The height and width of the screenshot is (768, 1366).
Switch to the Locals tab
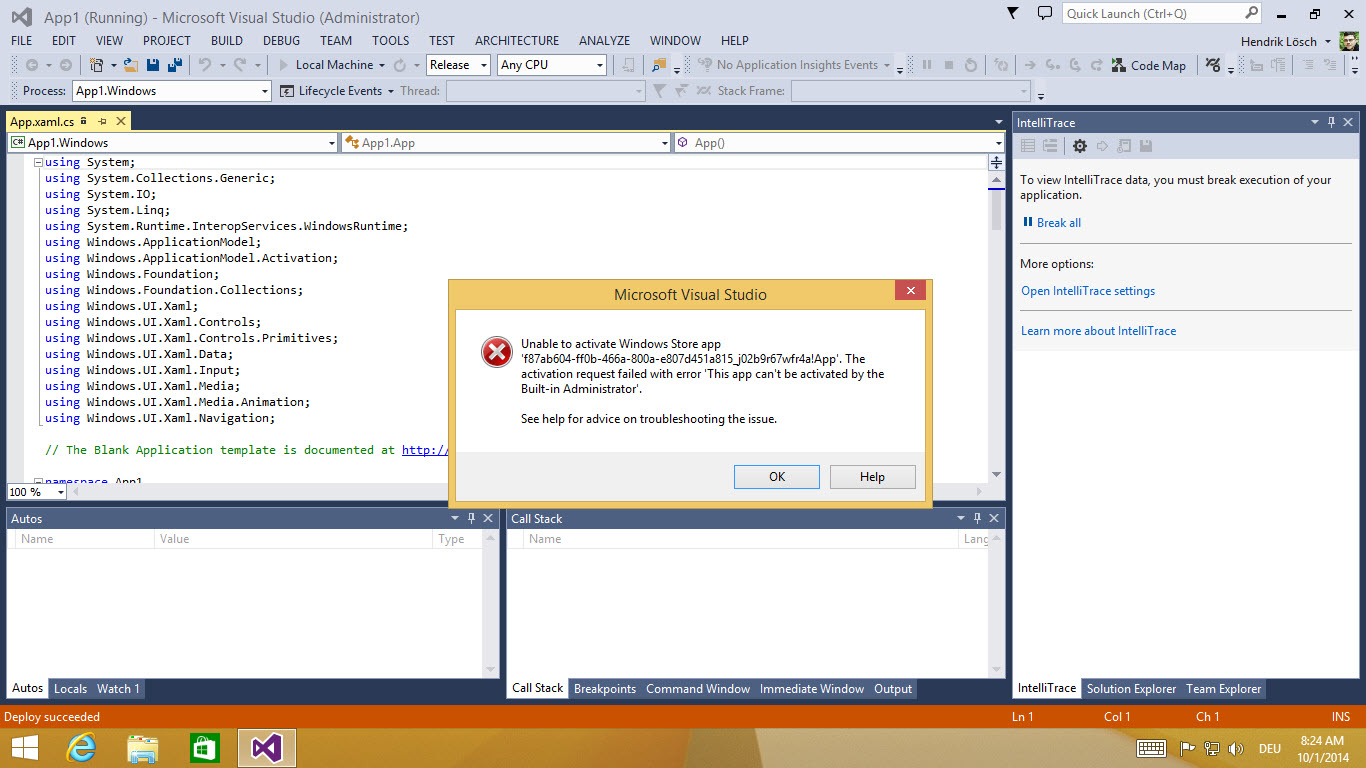(x=70, y=689)
